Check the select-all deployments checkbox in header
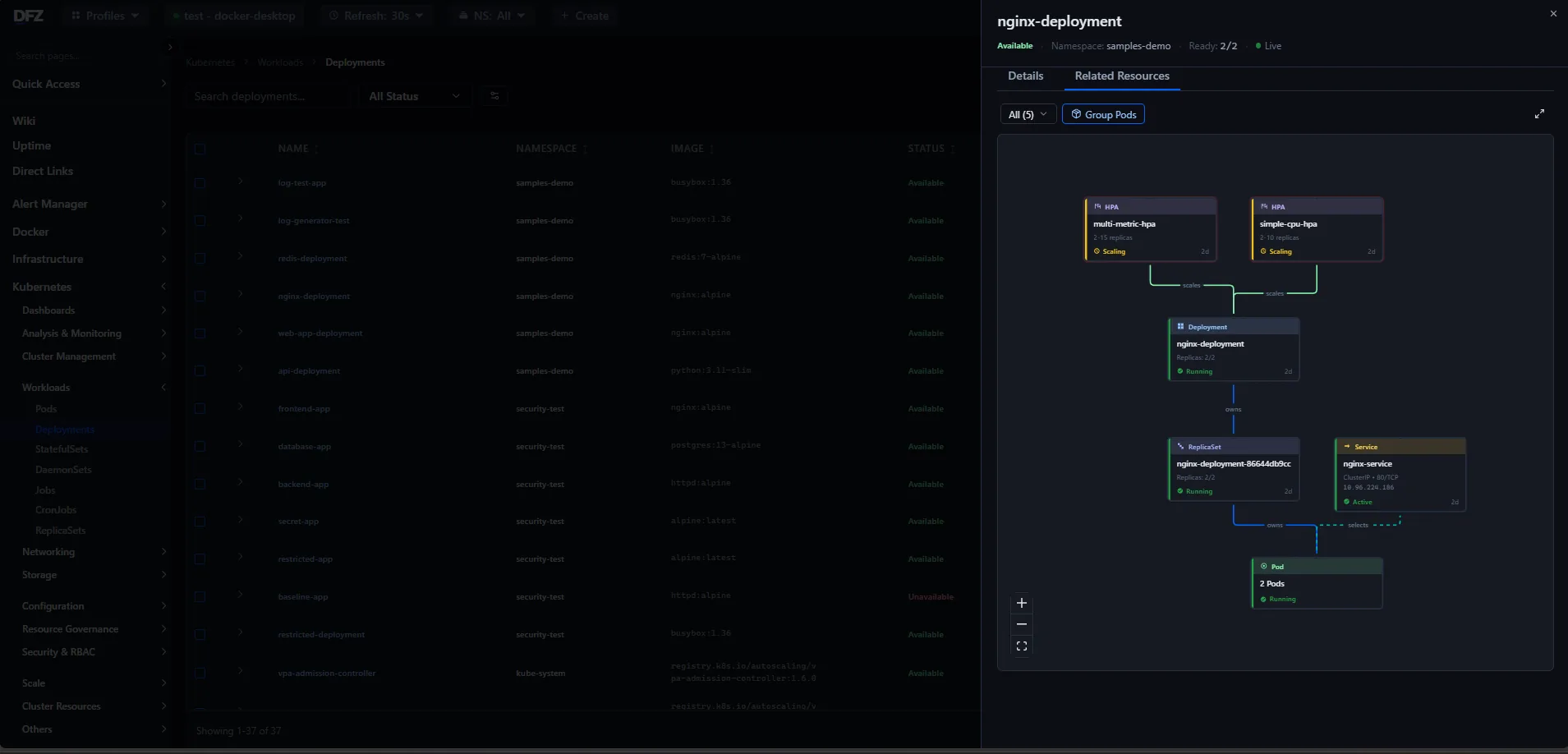 pyautogui.click(x=200, y=149)
